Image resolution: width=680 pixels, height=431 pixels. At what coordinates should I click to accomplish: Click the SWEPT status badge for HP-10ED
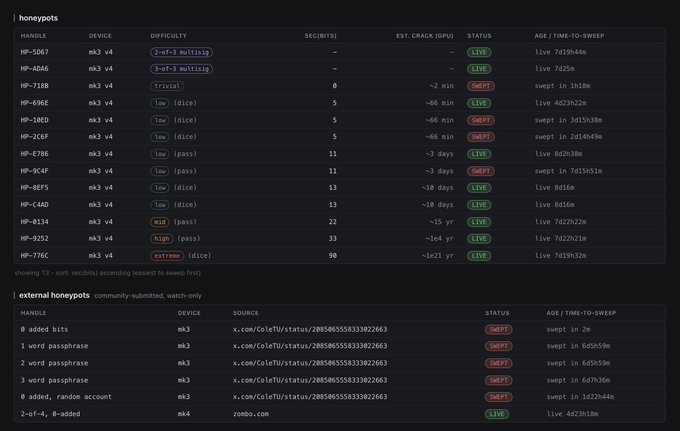481,120
